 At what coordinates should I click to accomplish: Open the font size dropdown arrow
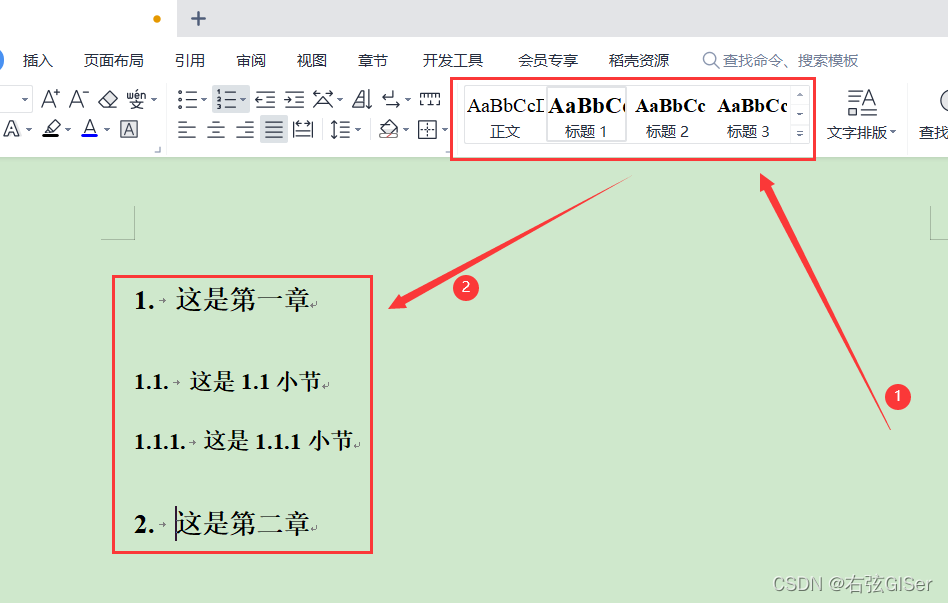pos(25,99)
